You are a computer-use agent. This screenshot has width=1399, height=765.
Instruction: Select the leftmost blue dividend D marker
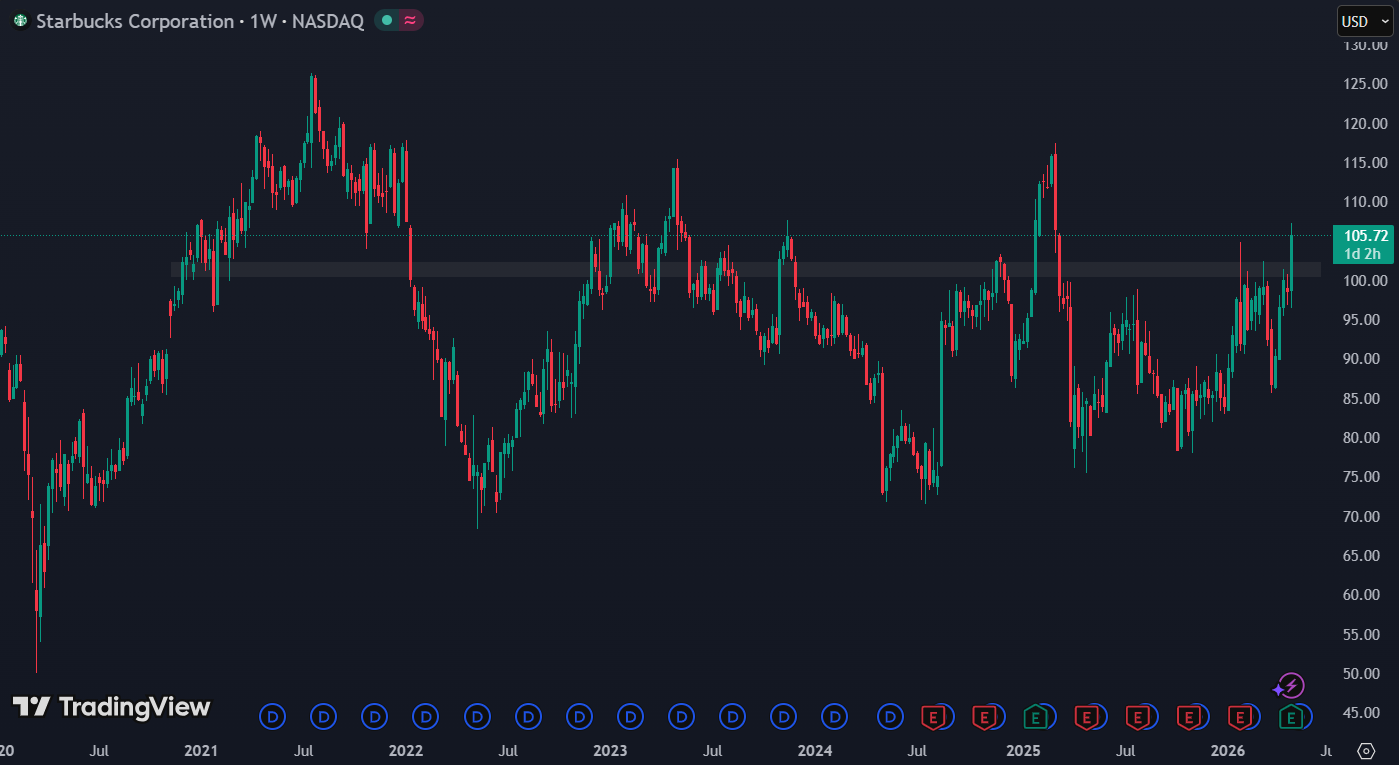[x=272, y=716]
